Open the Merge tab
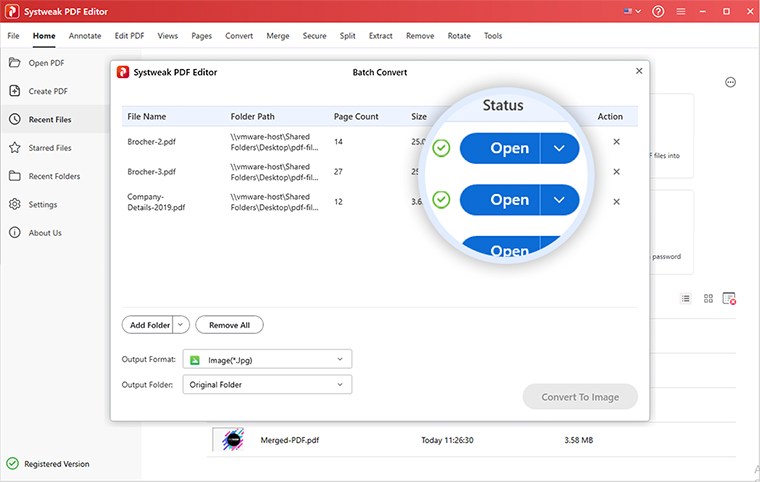This screenshot has width=760, height=482. tap(278, 36)
